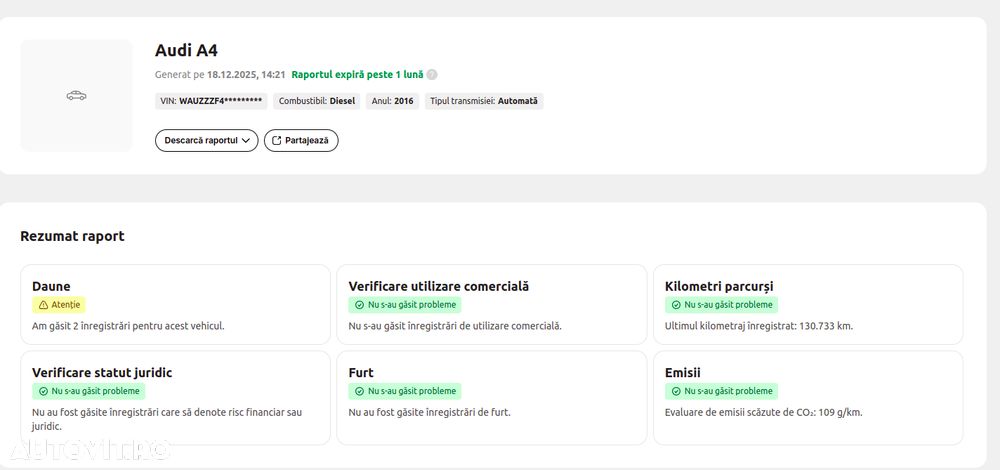Click the Partajează share button
The image size is (1000, 470).
coord(301,141)
